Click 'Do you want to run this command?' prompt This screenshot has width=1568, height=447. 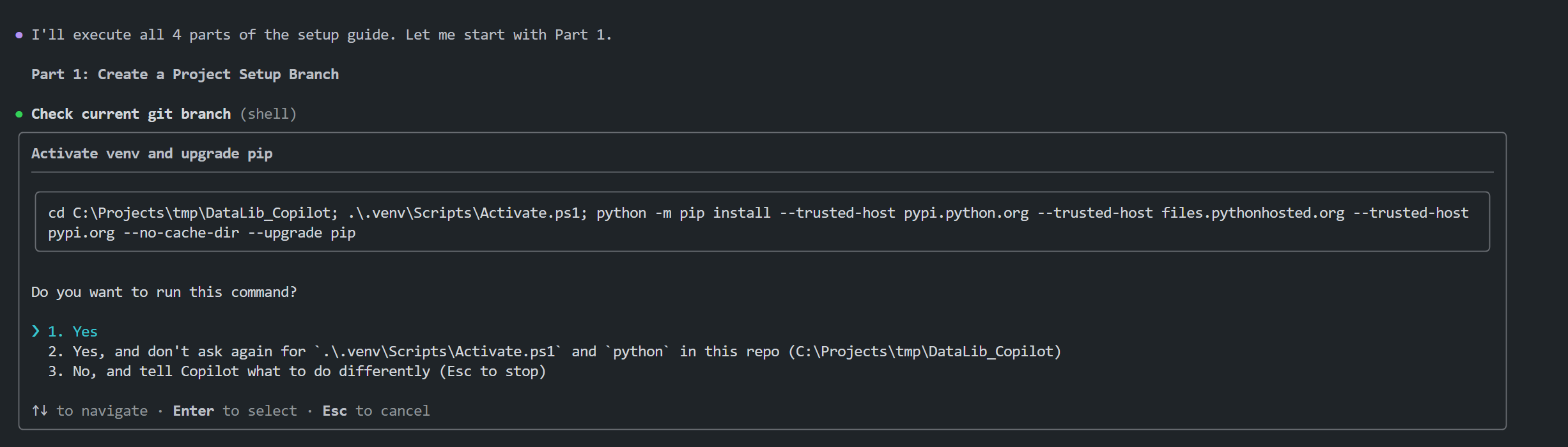pyautogui.click(x=164, y=292)
